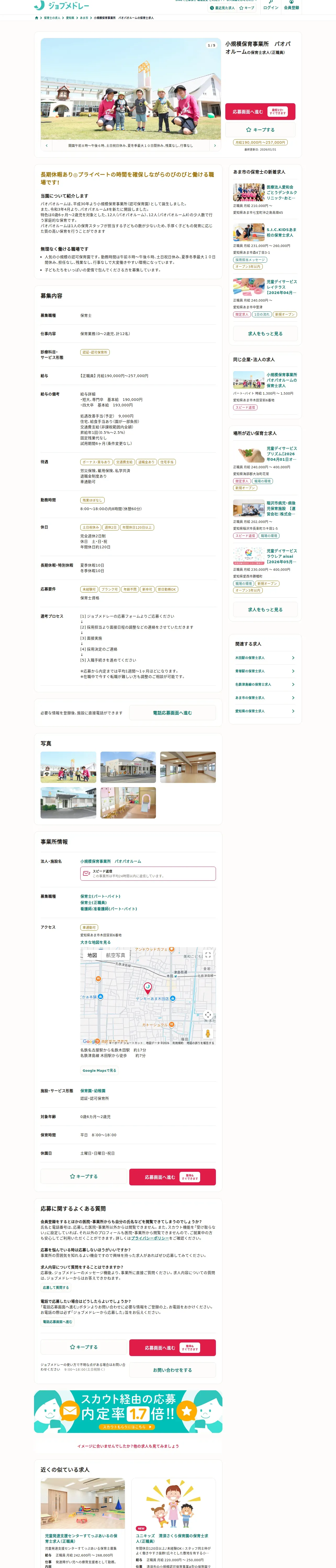Show previous photo in main carousel
The width and height of the screenshot is (336, 1568).
click(47, 146)
